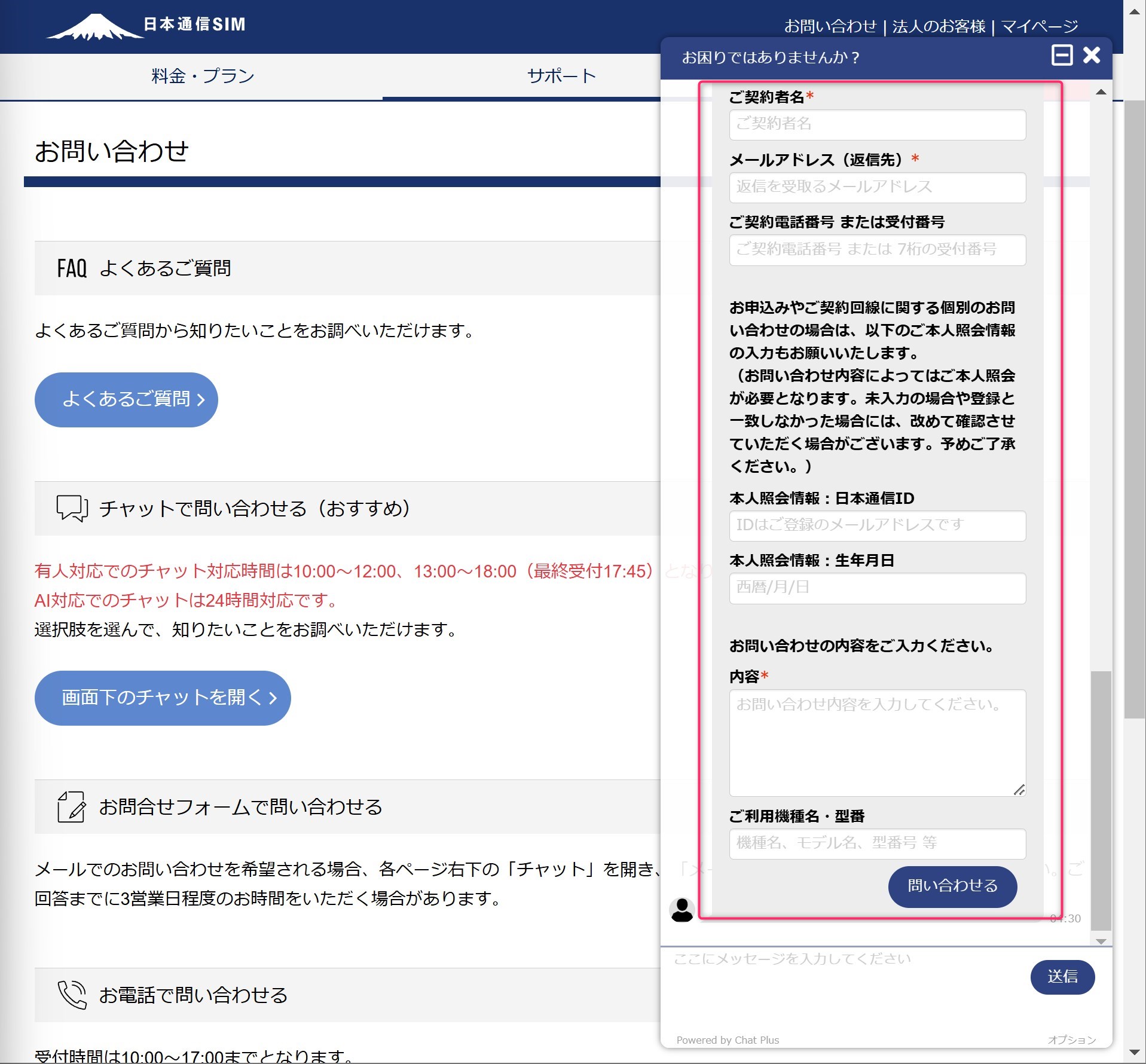1146x1064 pixels.
Task: Click the よくあるご質問 button
Action: tap(126, 399)
